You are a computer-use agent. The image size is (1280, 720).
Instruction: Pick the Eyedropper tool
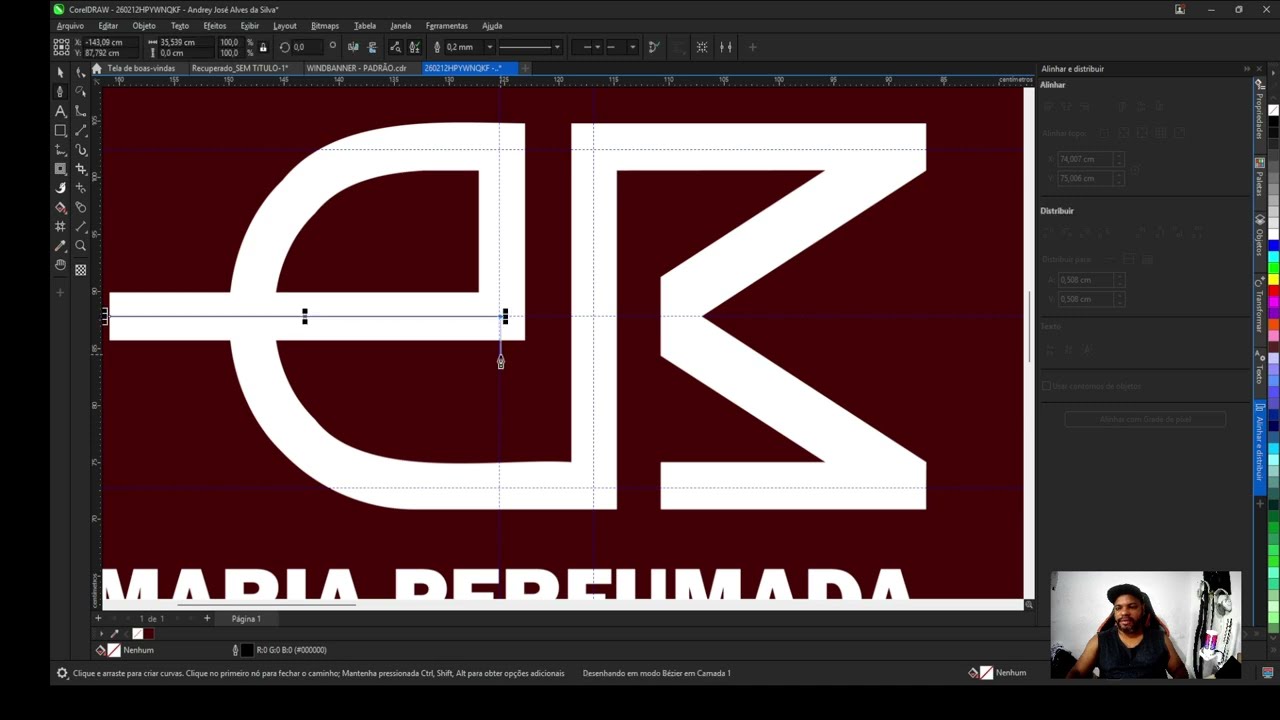(60, 246)
